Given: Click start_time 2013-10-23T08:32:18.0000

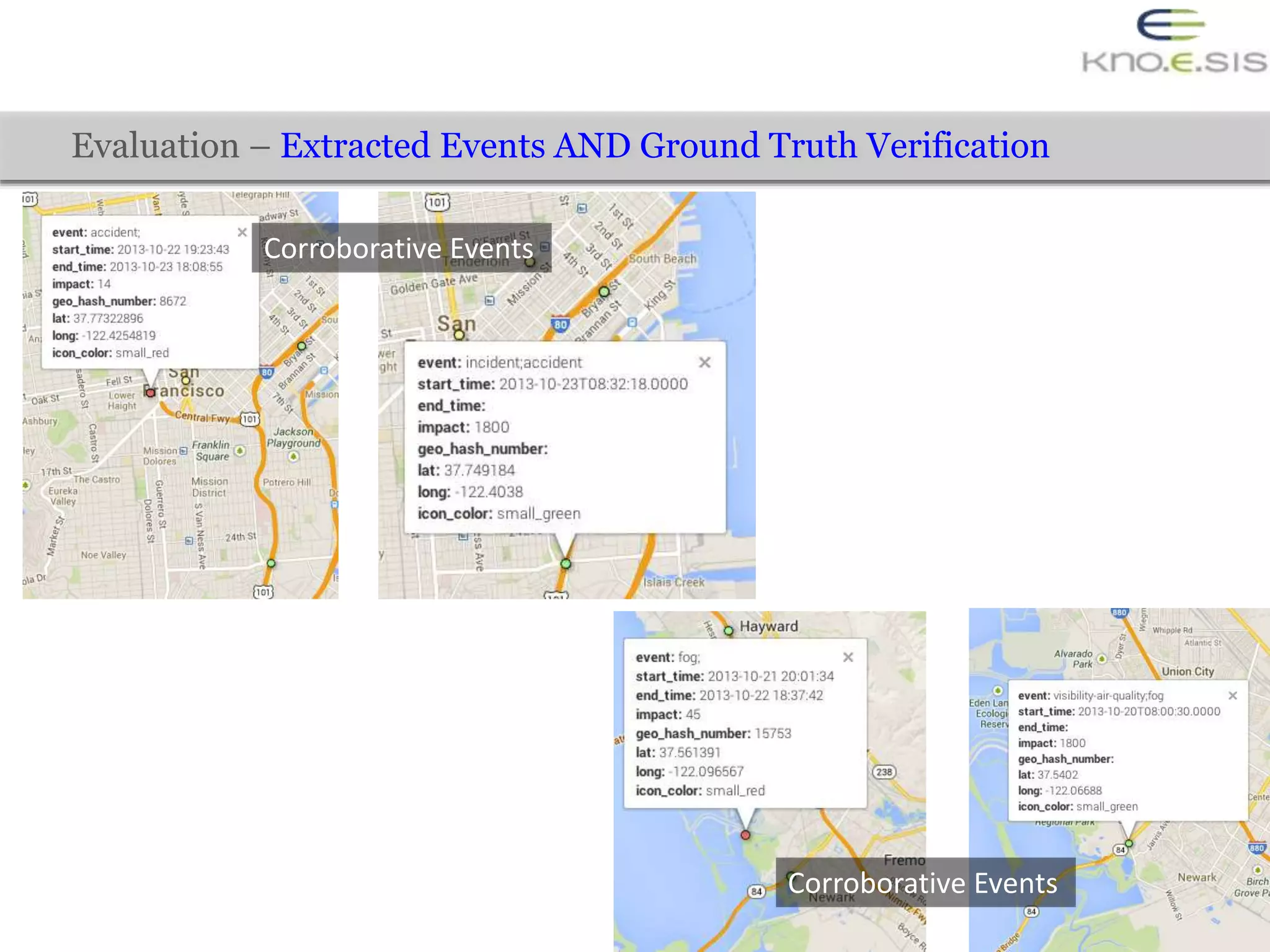Looking at the screenshot, I should pyautogui.click(x=553, y=384).
